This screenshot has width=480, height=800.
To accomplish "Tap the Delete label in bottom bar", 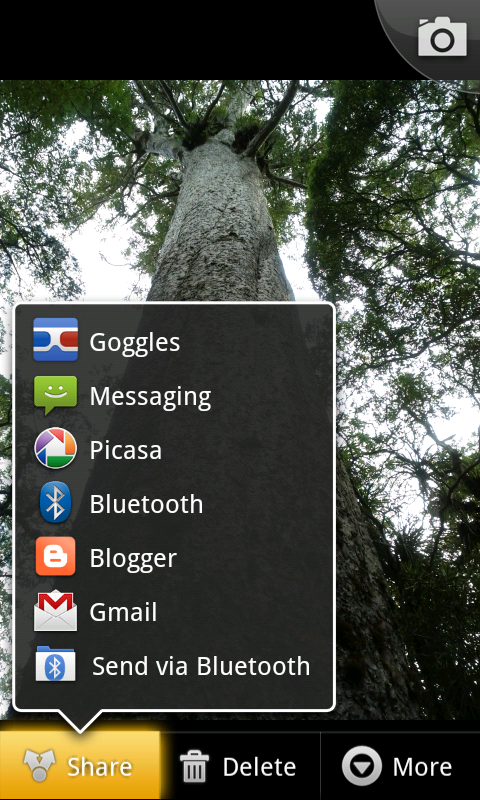I will tap(259, 767).
